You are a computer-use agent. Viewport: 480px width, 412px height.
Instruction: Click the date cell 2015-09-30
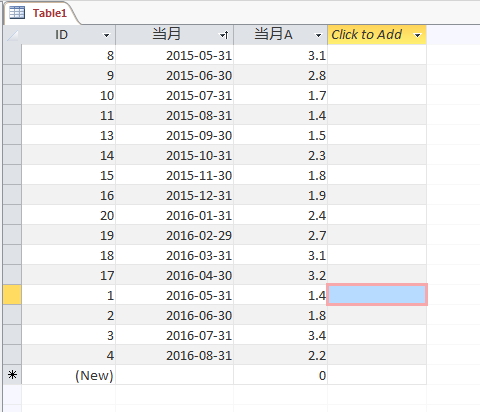175,135
